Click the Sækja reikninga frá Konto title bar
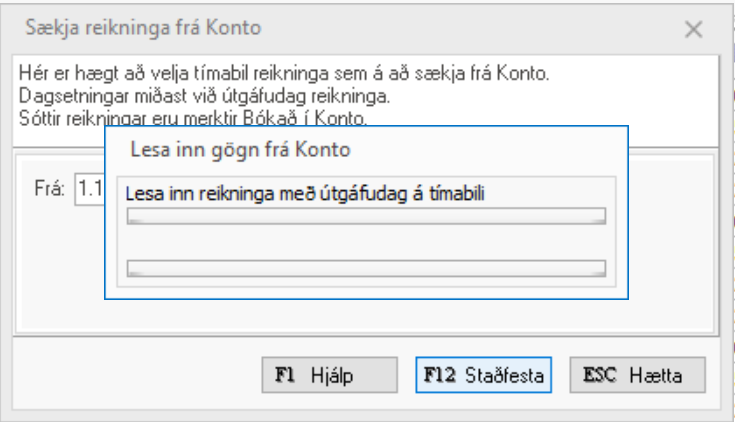Image resolution: width=735 pixels, height=422 pixels. [400, 28]
